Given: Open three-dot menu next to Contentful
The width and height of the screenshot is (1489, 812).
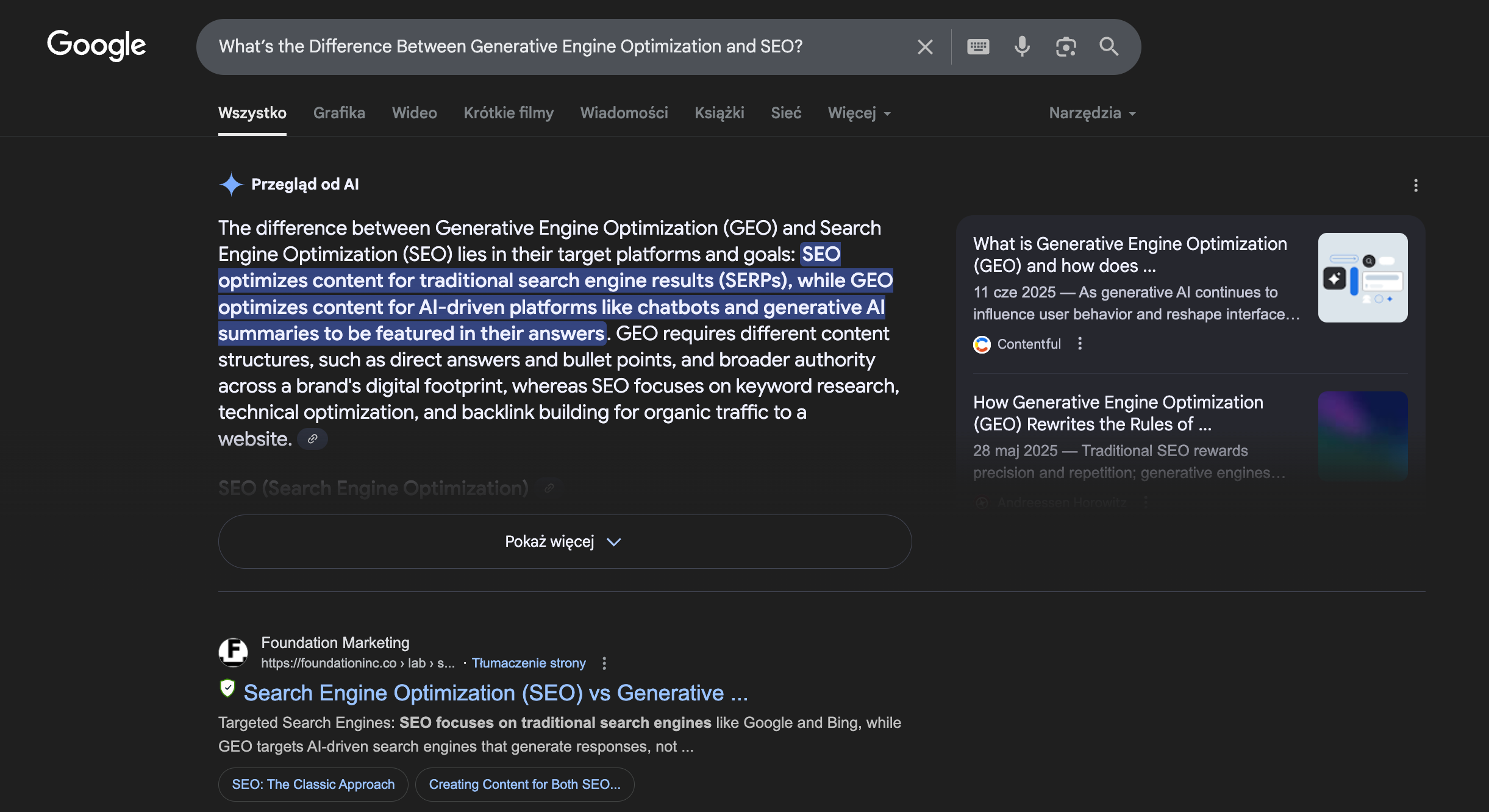Looking at the screenshot, I should [1080, 344].
